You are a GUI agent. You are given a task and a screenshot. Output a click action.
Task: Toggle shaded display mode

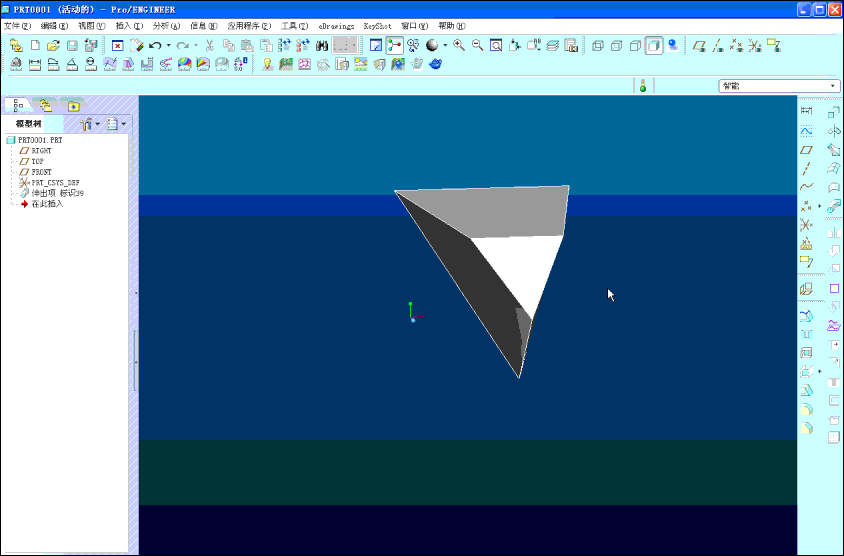[654, 46]
